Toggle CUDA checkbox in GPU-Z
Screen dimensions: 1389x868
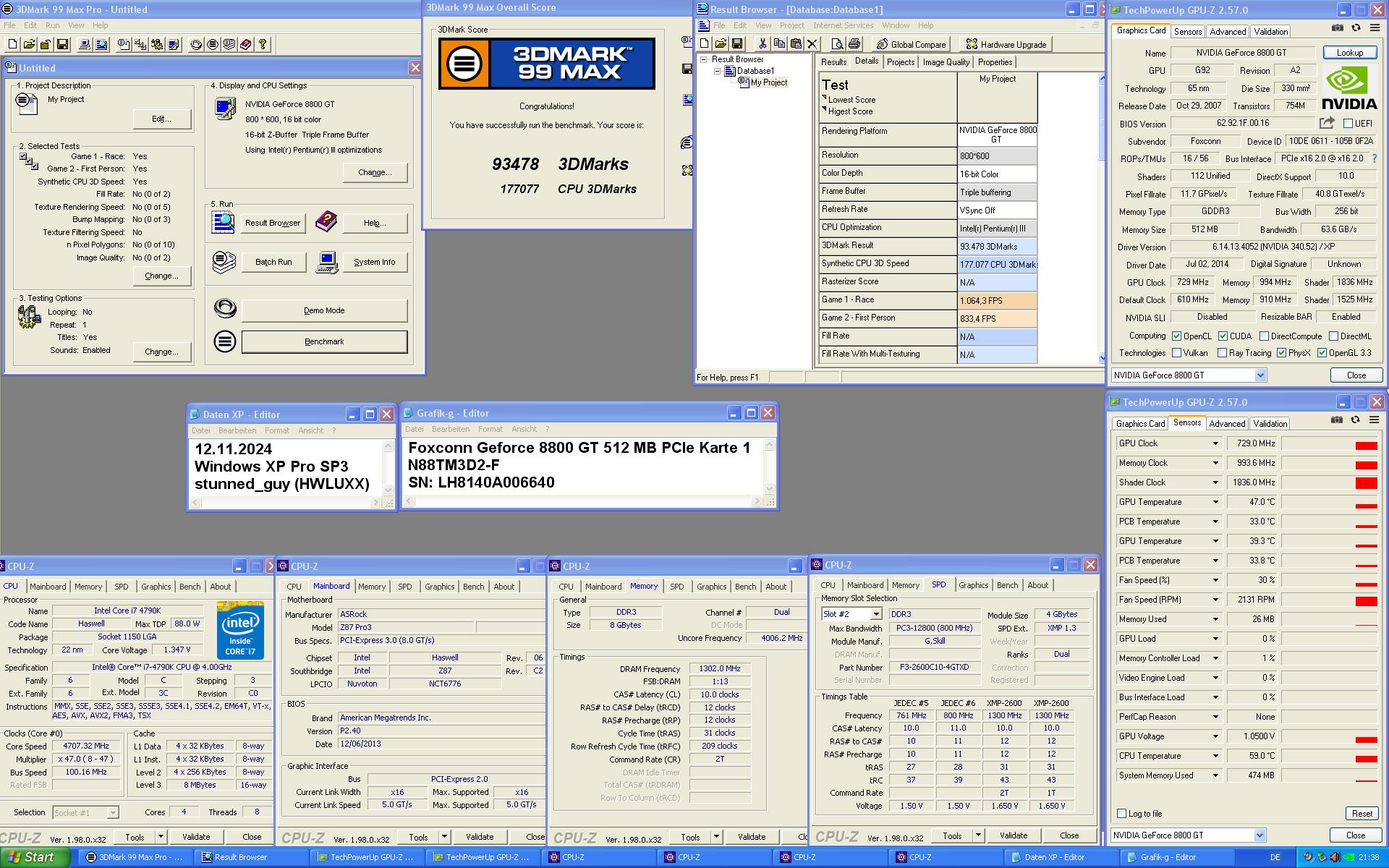coord(1223,336)
